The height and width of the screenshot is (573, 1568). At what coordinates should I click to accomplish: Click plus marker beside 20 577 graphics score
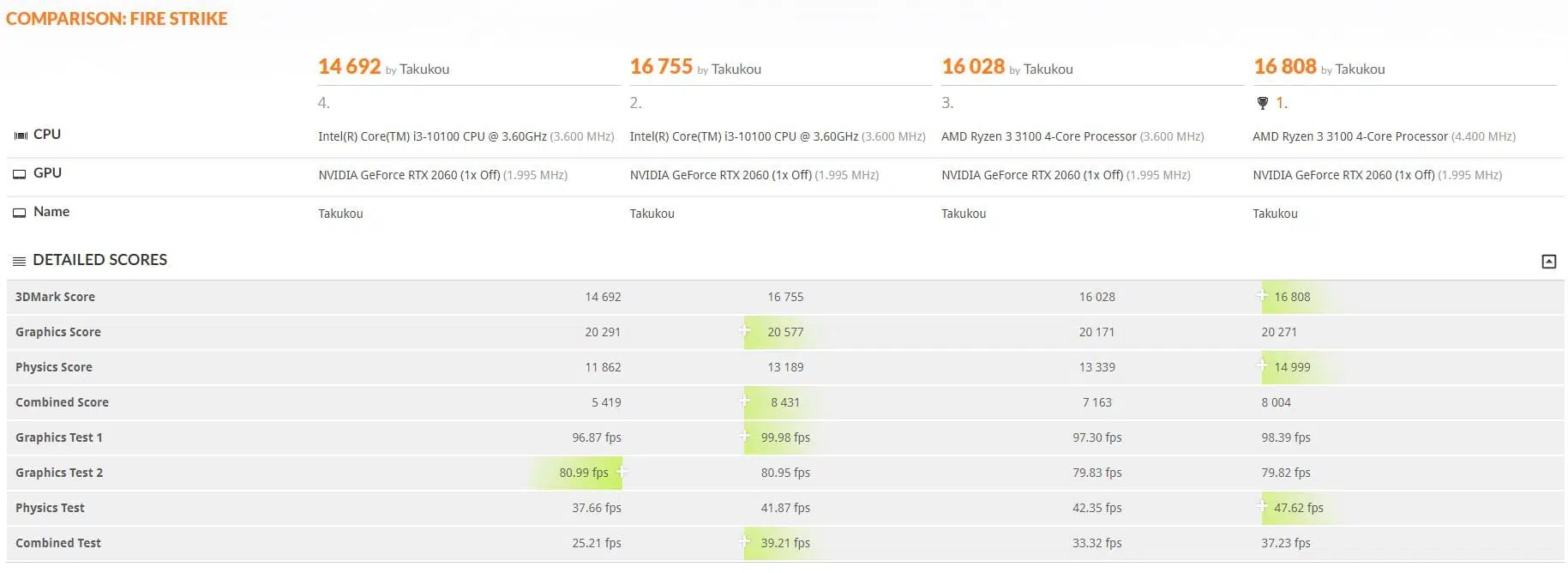(x=744, y=330)
